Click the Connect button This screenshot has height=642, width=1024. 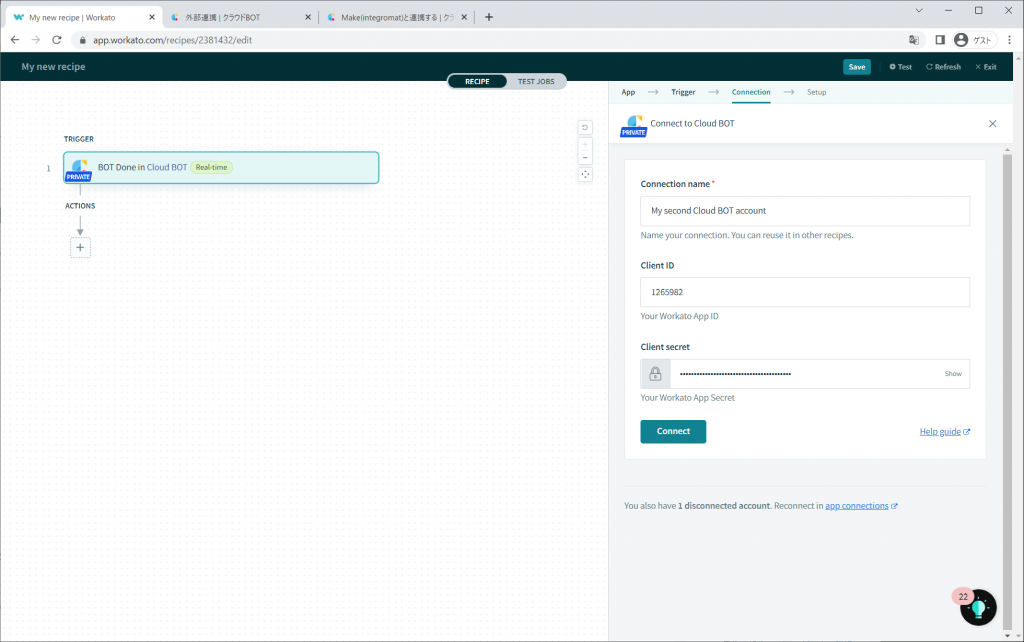673,431
